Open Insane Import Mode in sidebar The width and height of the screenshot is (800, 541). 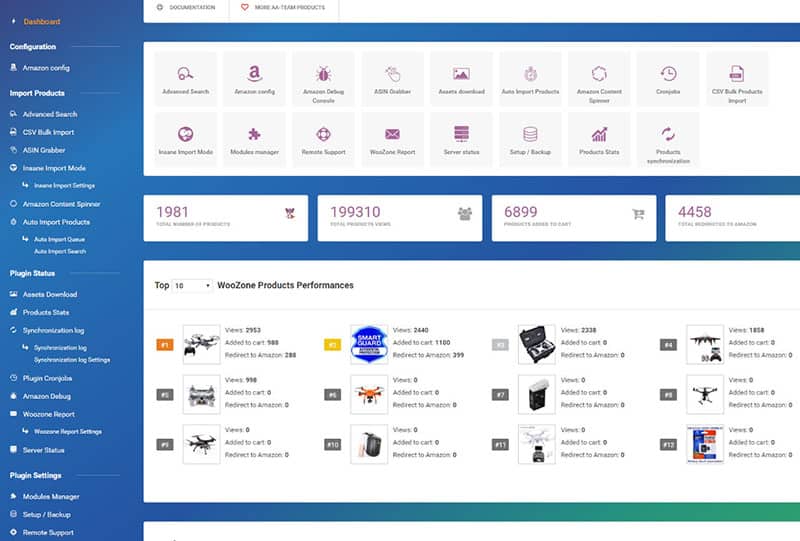pos(54,168)
